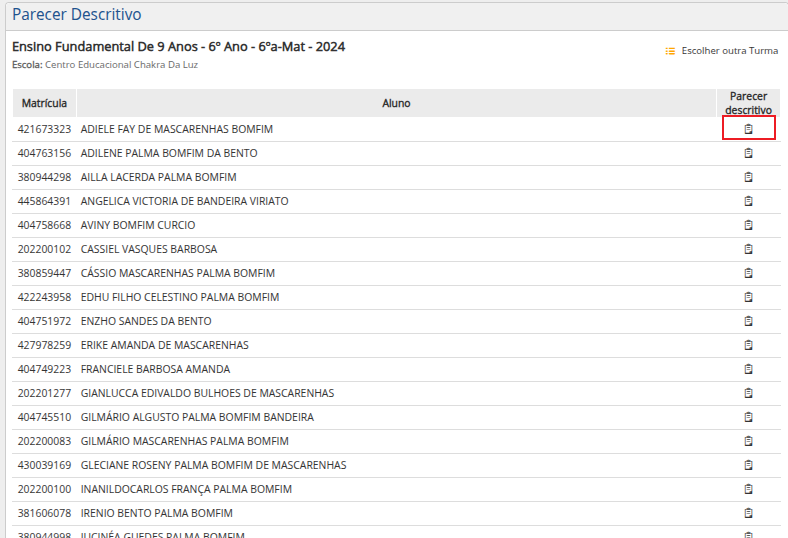Image resolution: width=788 pixels, height=538 pixels.
Task: Click the Matrícula column header
Action: click(44, 103)
